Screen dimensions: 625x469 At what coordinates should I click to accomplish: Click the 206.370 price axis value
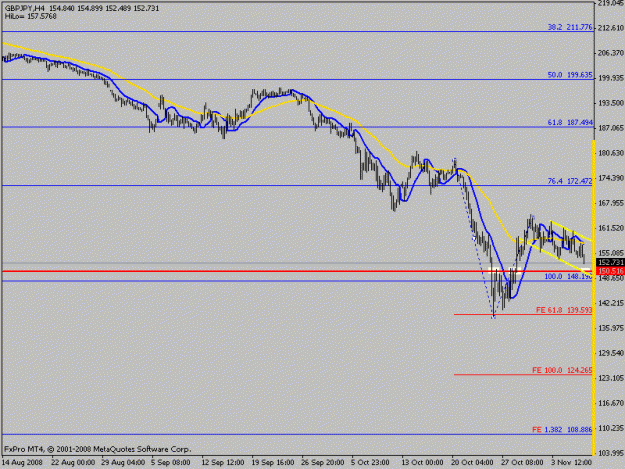click(x=611, y=53)
